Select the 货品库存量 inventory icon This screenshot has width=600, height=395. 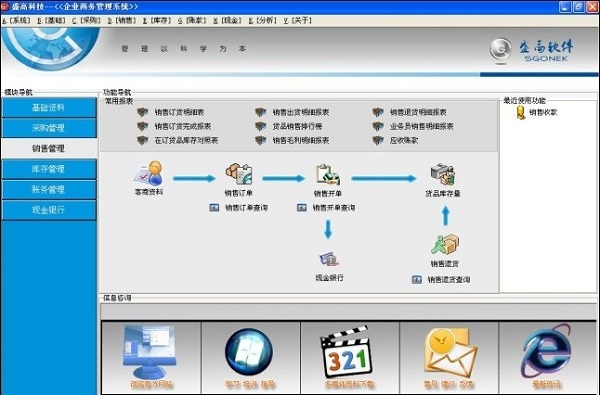click(443, 175)
